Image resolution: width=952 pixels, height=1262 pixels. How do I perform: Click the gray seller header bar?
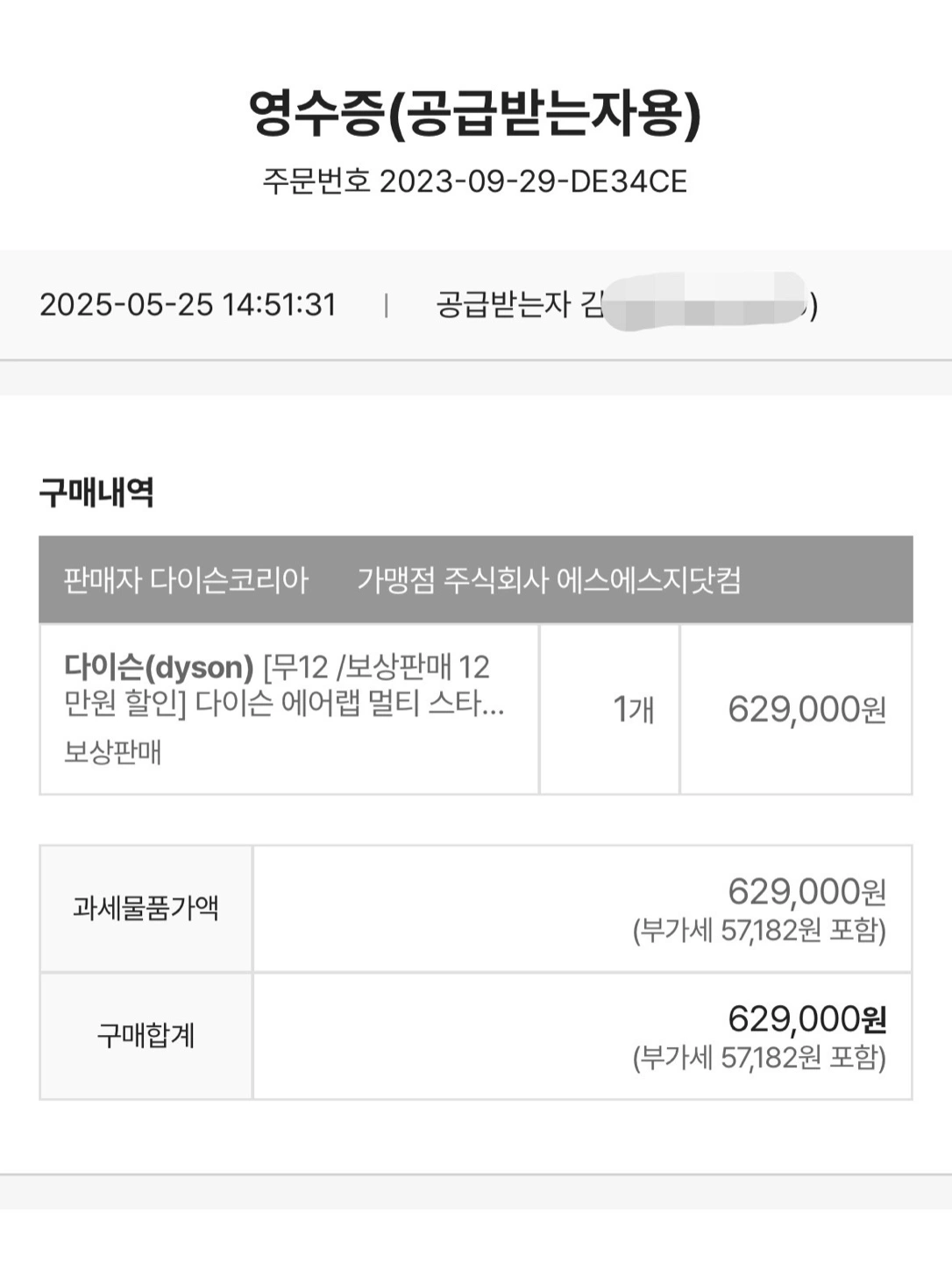click(476, 579)
